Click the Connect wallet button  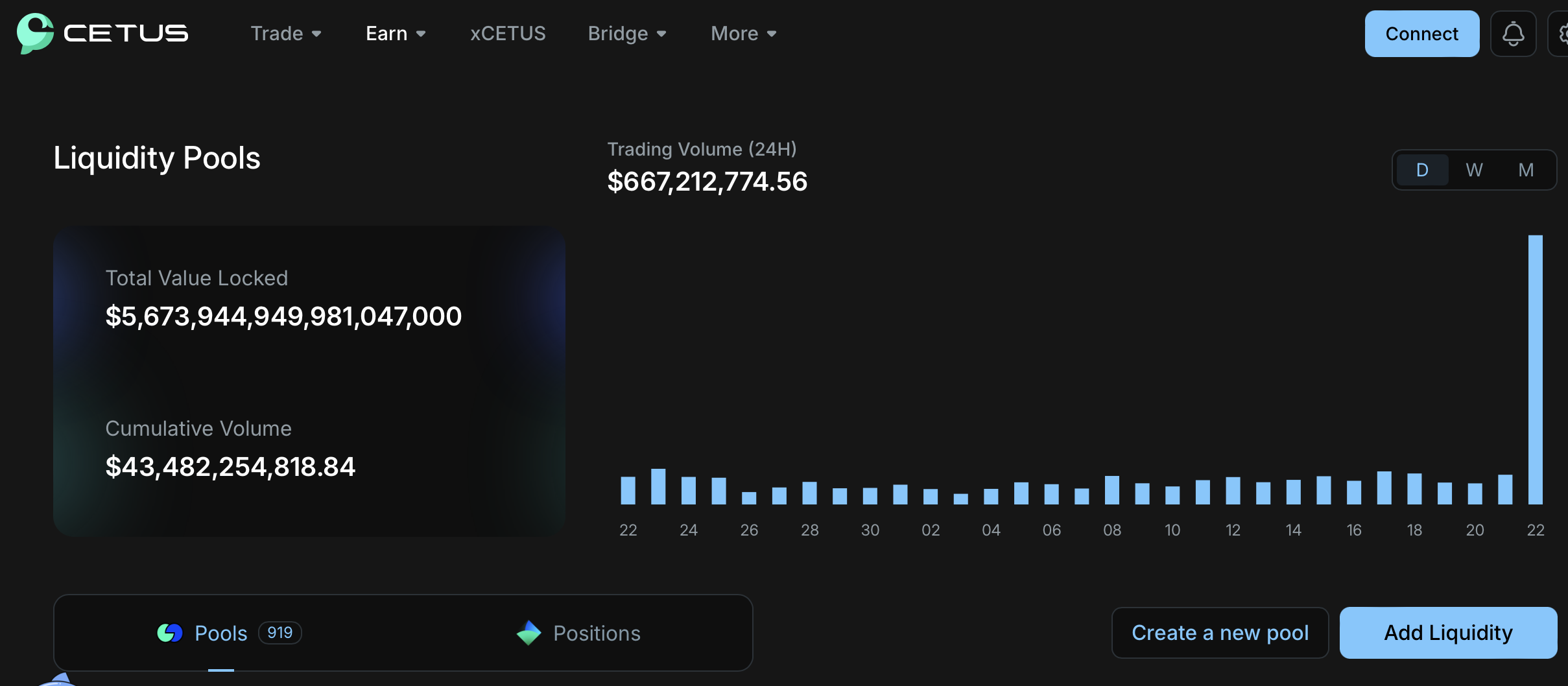tap(1421, 33)
